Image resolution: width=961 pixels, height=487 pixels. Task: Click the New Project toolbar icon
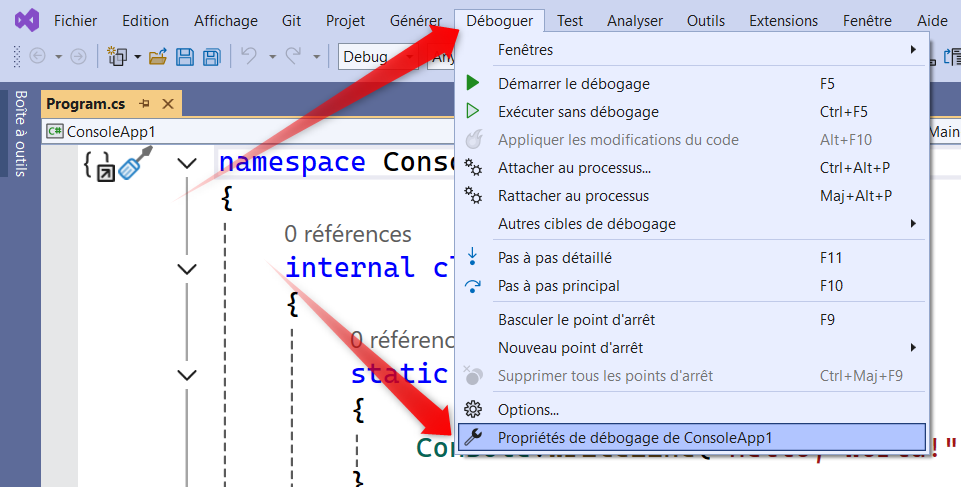pyautogui.click(x=117, y=57)
